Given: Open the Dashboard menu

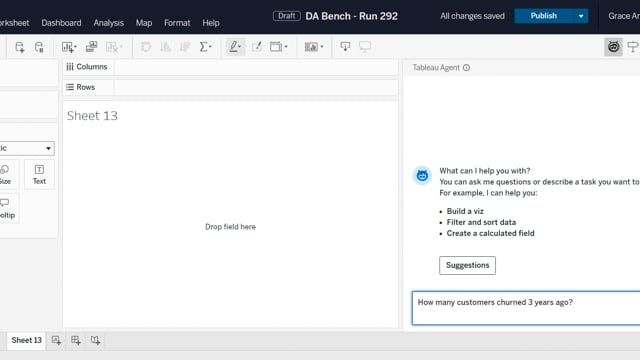Looking at the screenshot, I should [61, 23].
